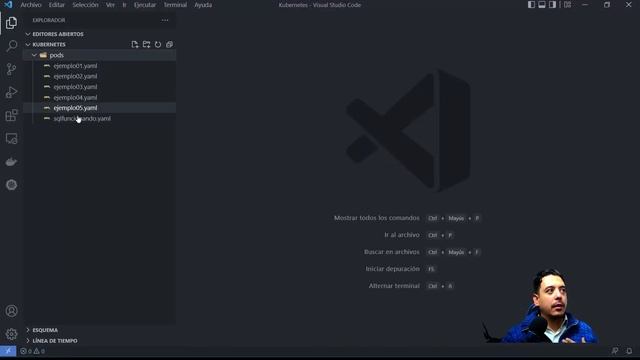Expand the Línea de Tiempo section
The height and width of the screenshot is (360, 640).
[x=100, y=340]
